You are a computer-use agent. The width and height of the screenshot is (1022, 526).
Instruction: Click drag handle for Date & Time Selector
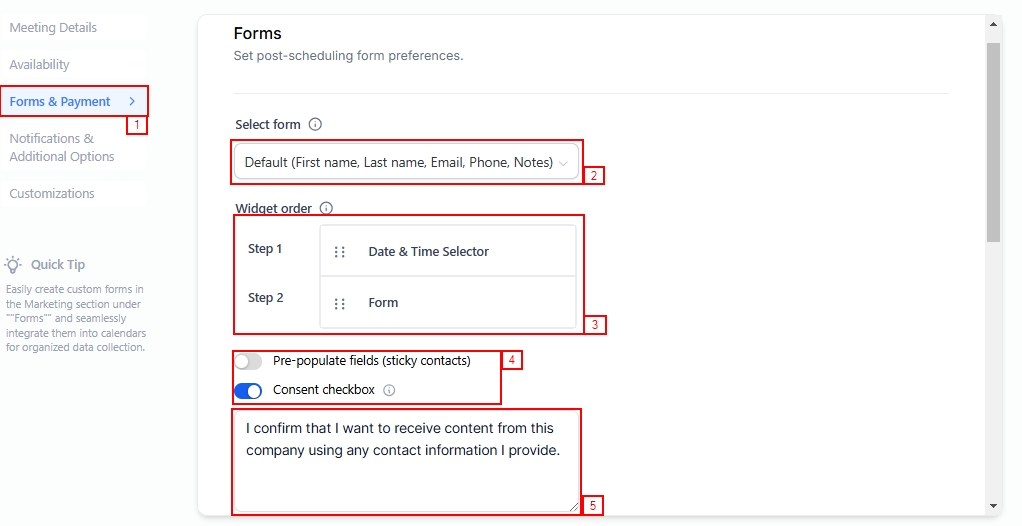click(x=340, y=252)
